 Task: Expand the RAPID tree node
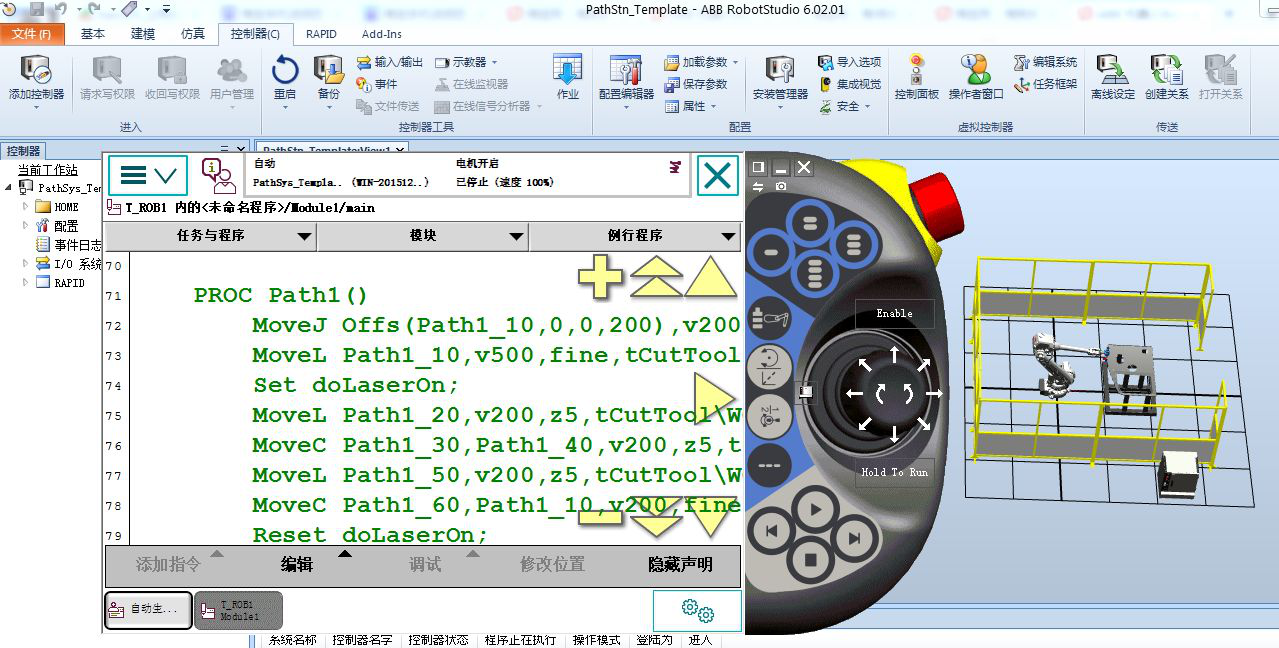tap(27, 282)
